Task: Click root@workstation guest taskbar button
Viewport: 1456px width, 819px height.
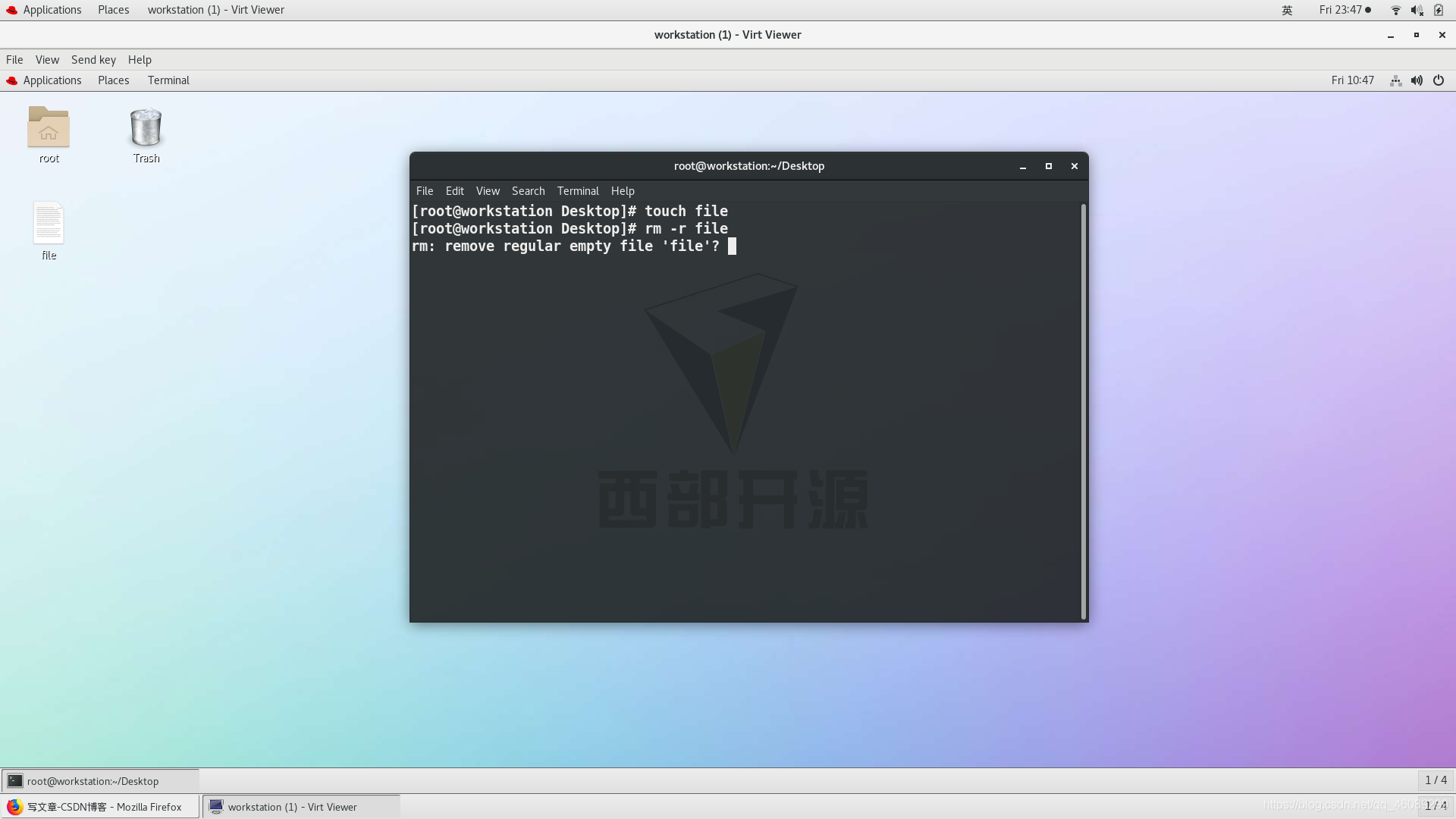Action: pos(101,780)
